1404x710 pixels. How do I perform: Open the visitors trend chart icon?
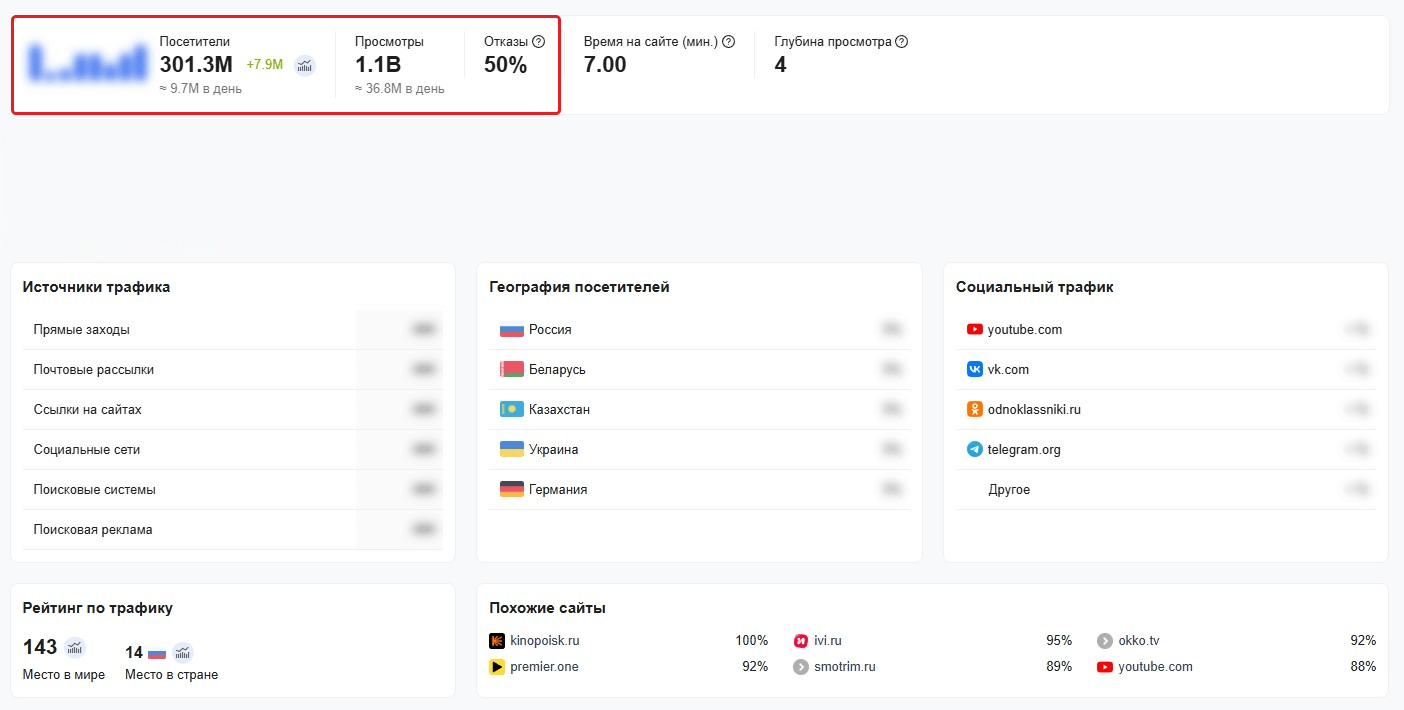(x=305, y=66)
